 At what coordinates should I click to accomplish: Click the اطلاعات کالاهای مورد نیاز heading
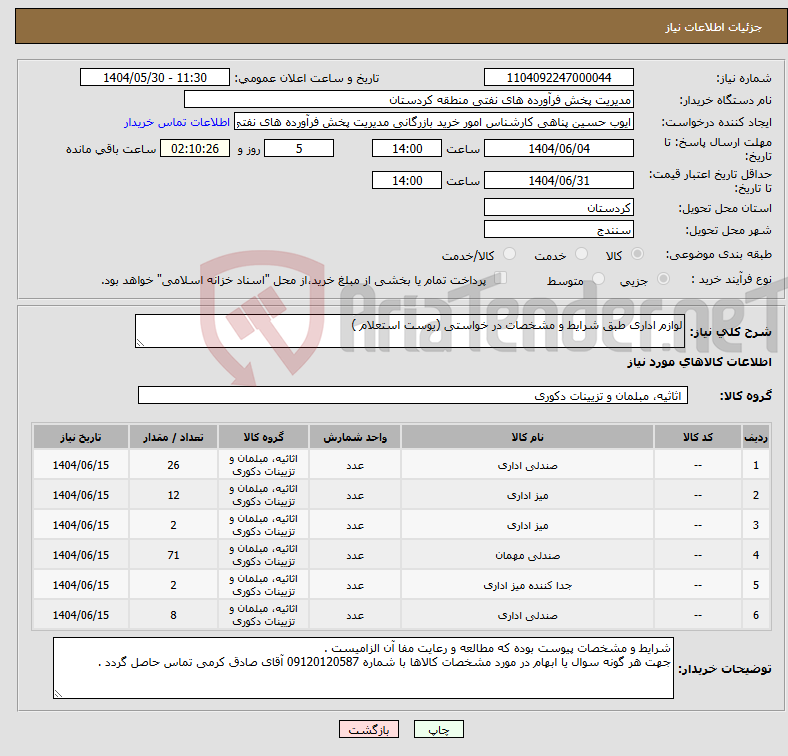pos(699,362)
